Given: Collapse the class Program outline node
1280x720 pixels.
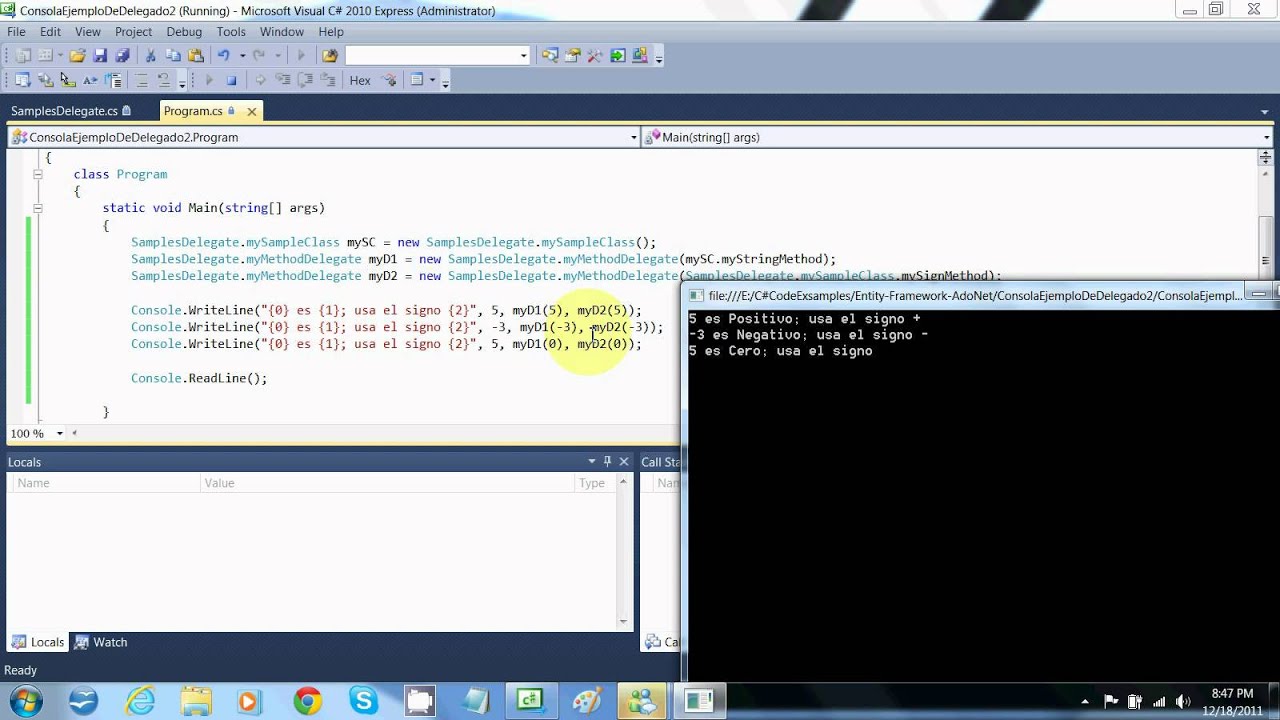Looking at the screenshot, I should click(x=38, y=174).
